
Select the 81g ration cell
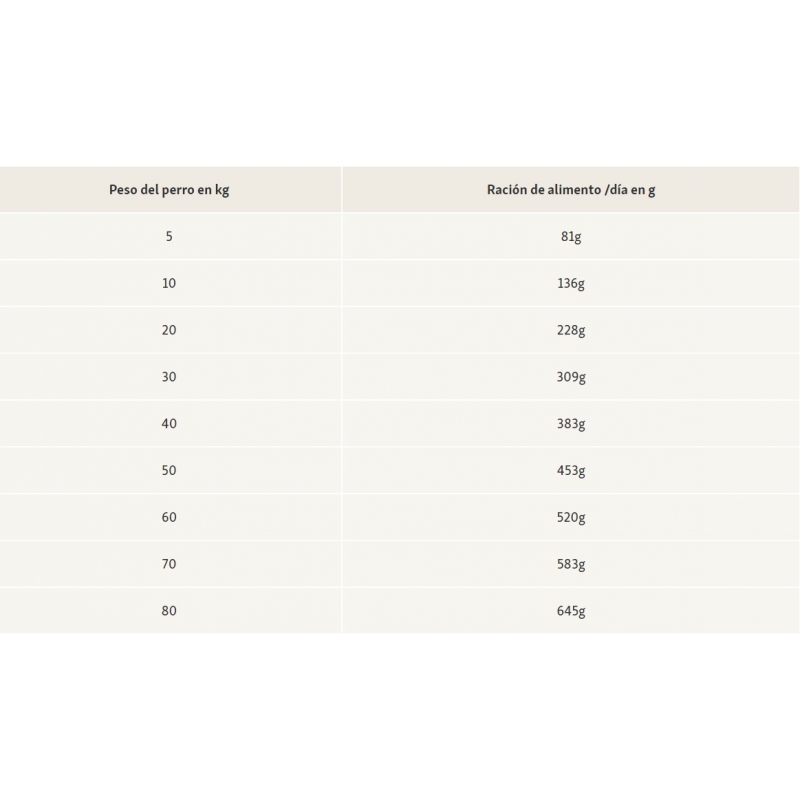coord(571,237)
